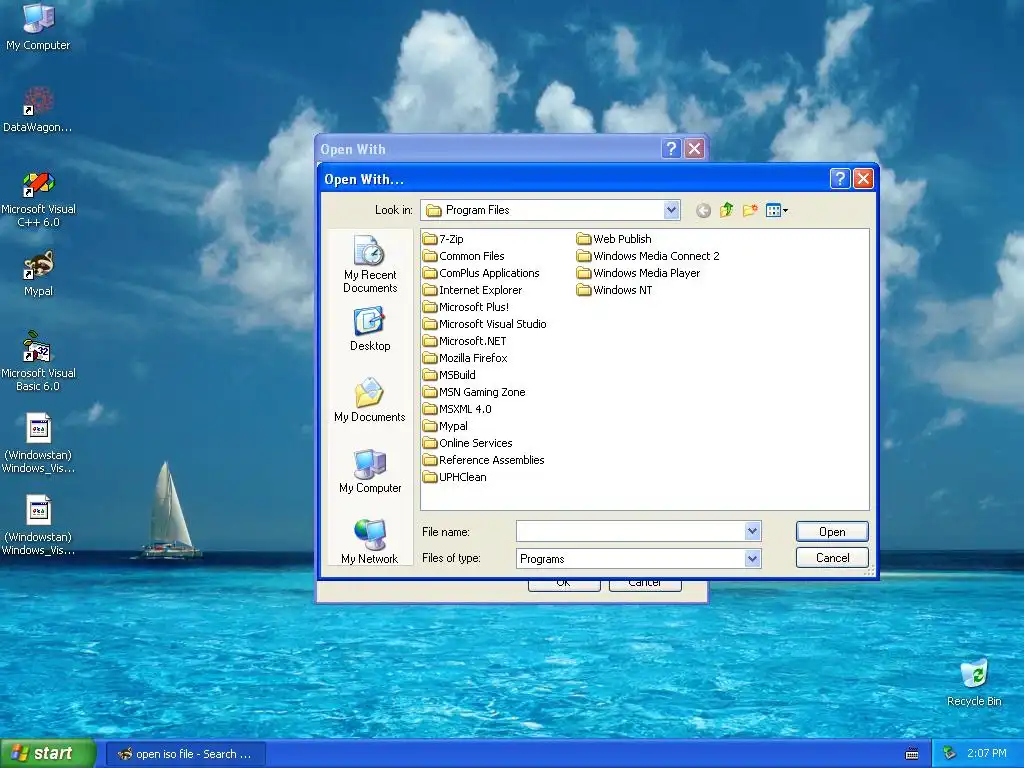
Task: Expand the File name dropdown arrow
Action: [x=752, y=531]
